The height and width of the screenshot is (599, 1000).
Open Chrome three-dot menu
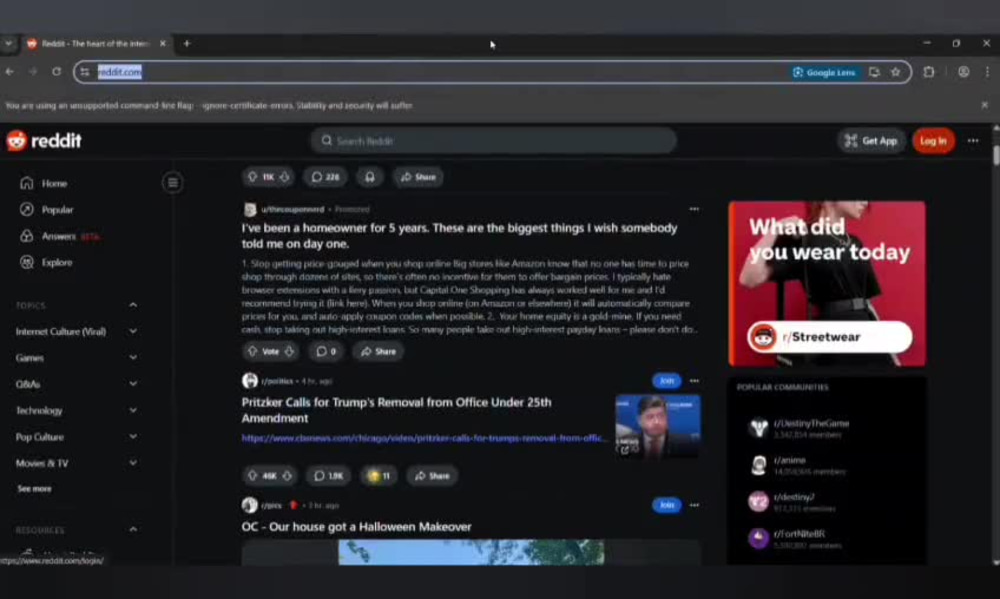point(987,72)
